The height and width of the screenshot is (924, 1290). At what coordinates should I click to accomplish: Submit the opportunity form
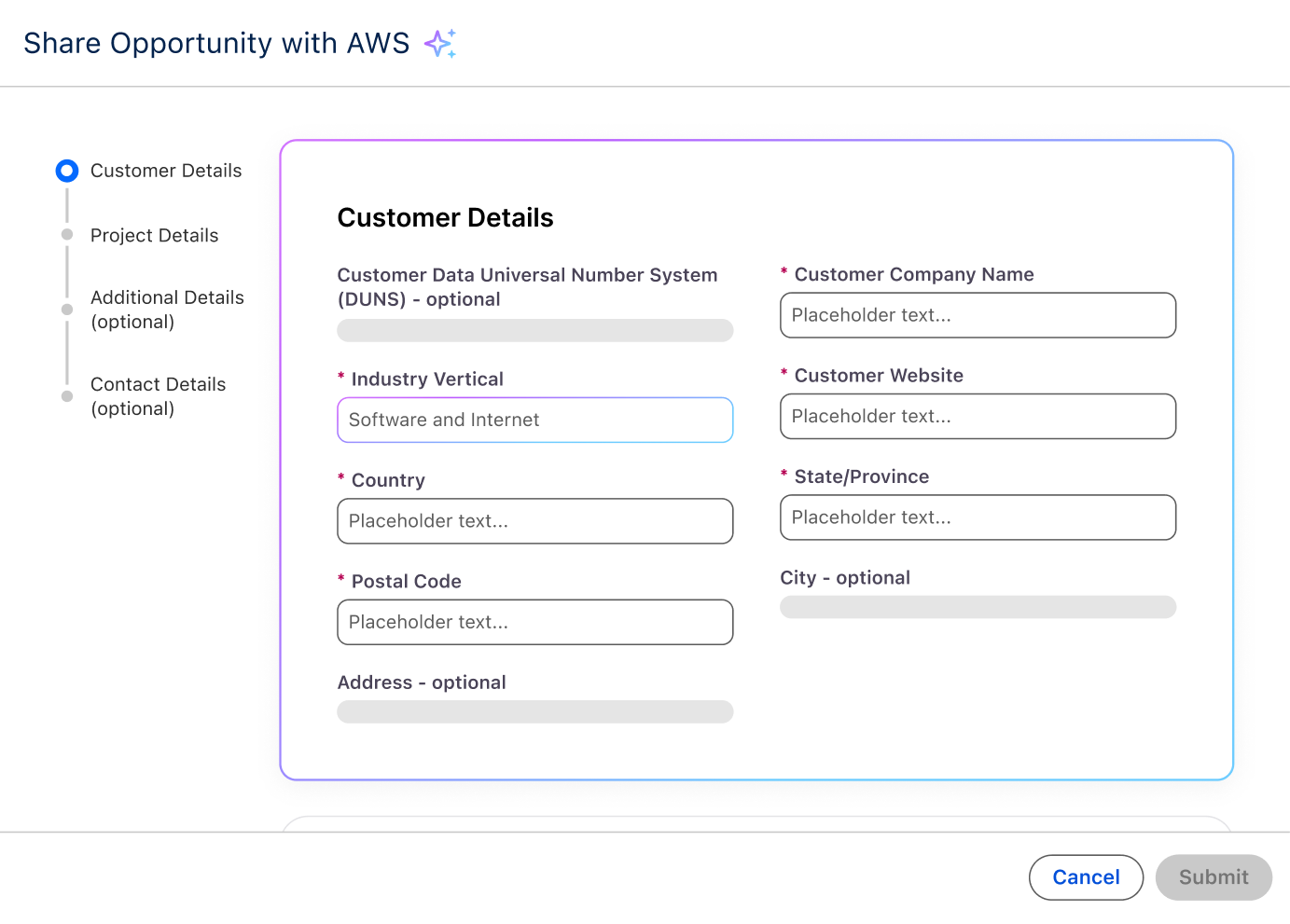point(1213,877)
